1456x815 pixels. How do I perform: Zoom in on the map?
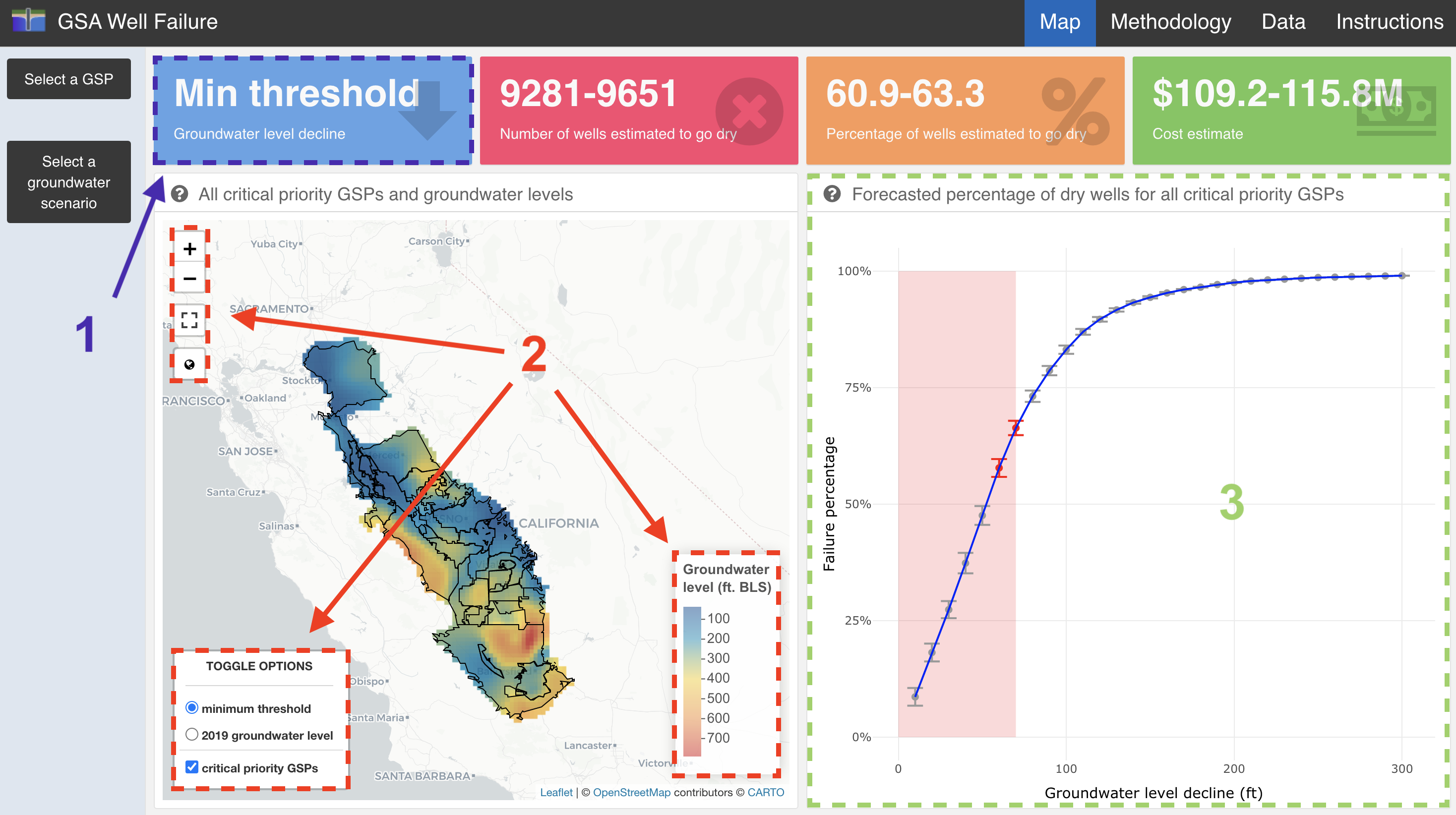point(189,249)
